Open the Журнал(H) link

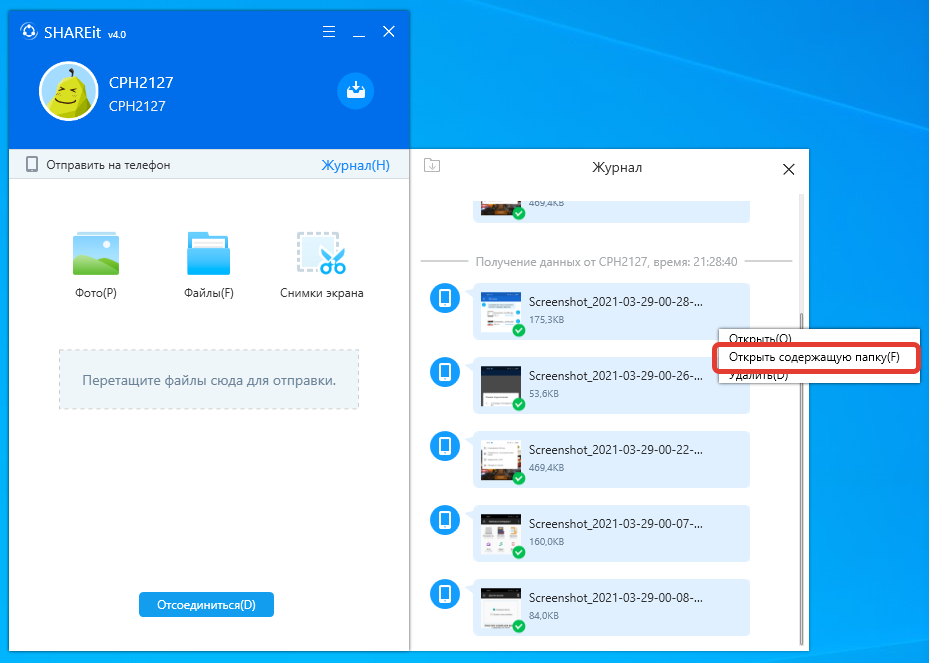355,165
